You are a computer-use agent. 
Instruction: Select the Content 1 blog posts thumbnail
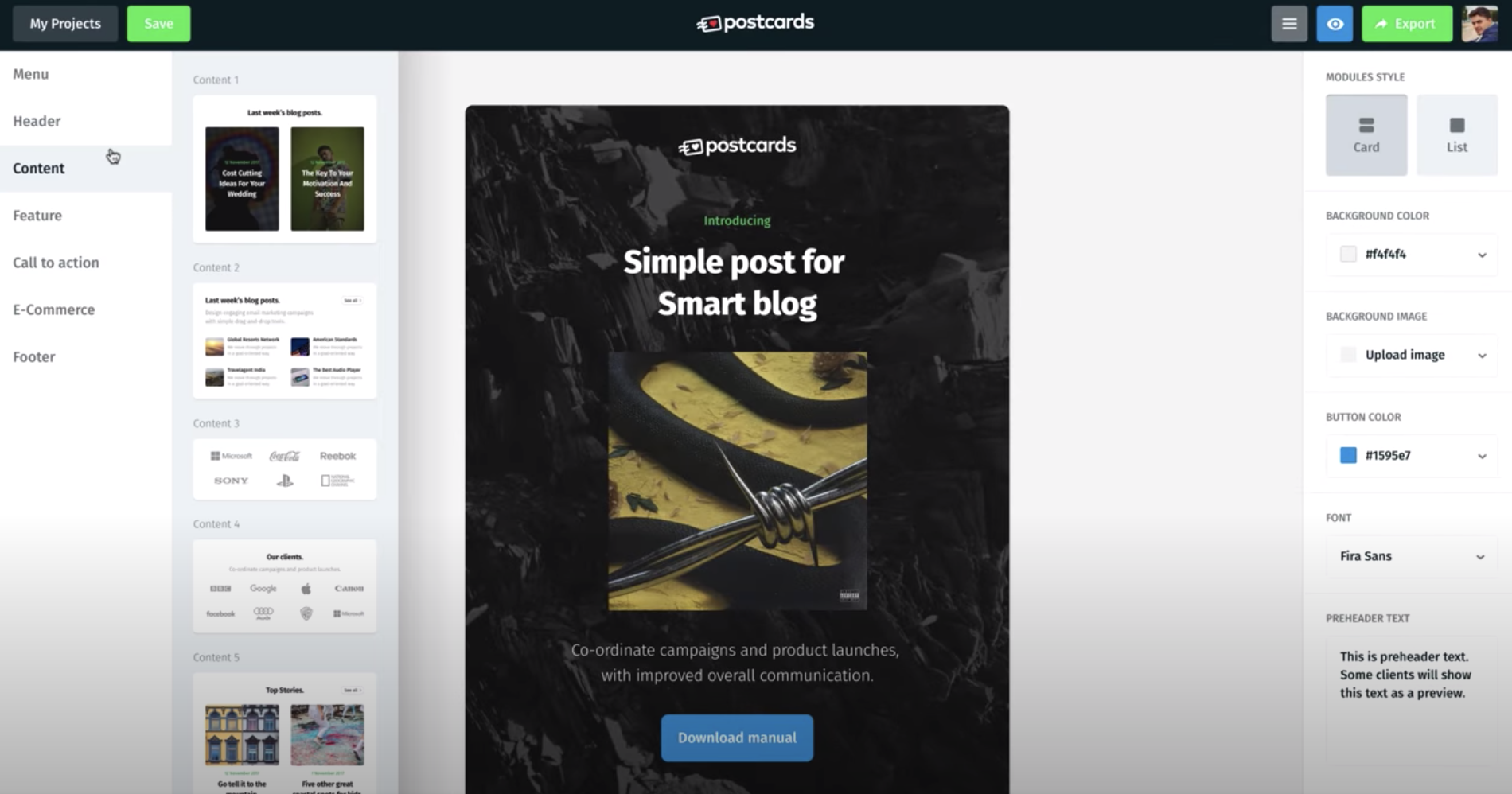click(x=285, y=169)
